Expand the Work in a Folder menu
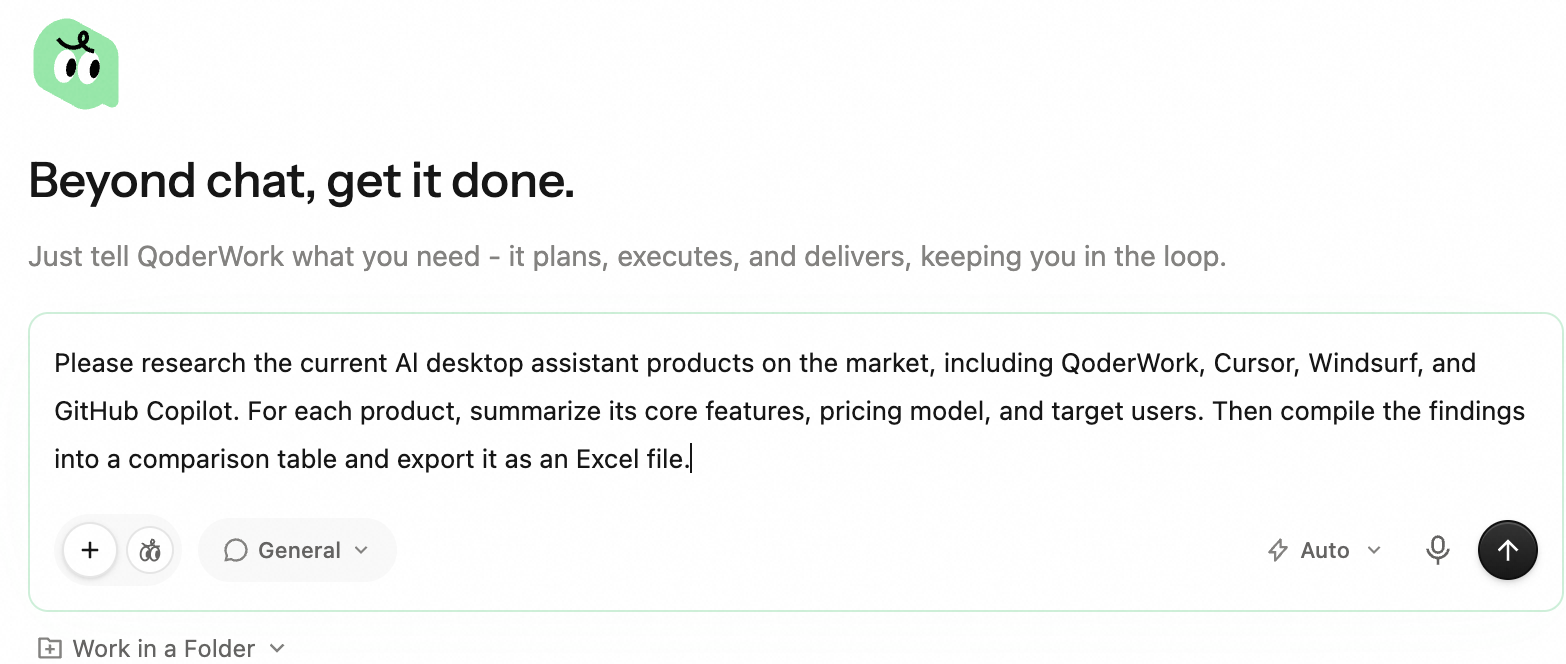Viewport: 1566px width, 664px height. pyautogui.click(x=161, y=648)
